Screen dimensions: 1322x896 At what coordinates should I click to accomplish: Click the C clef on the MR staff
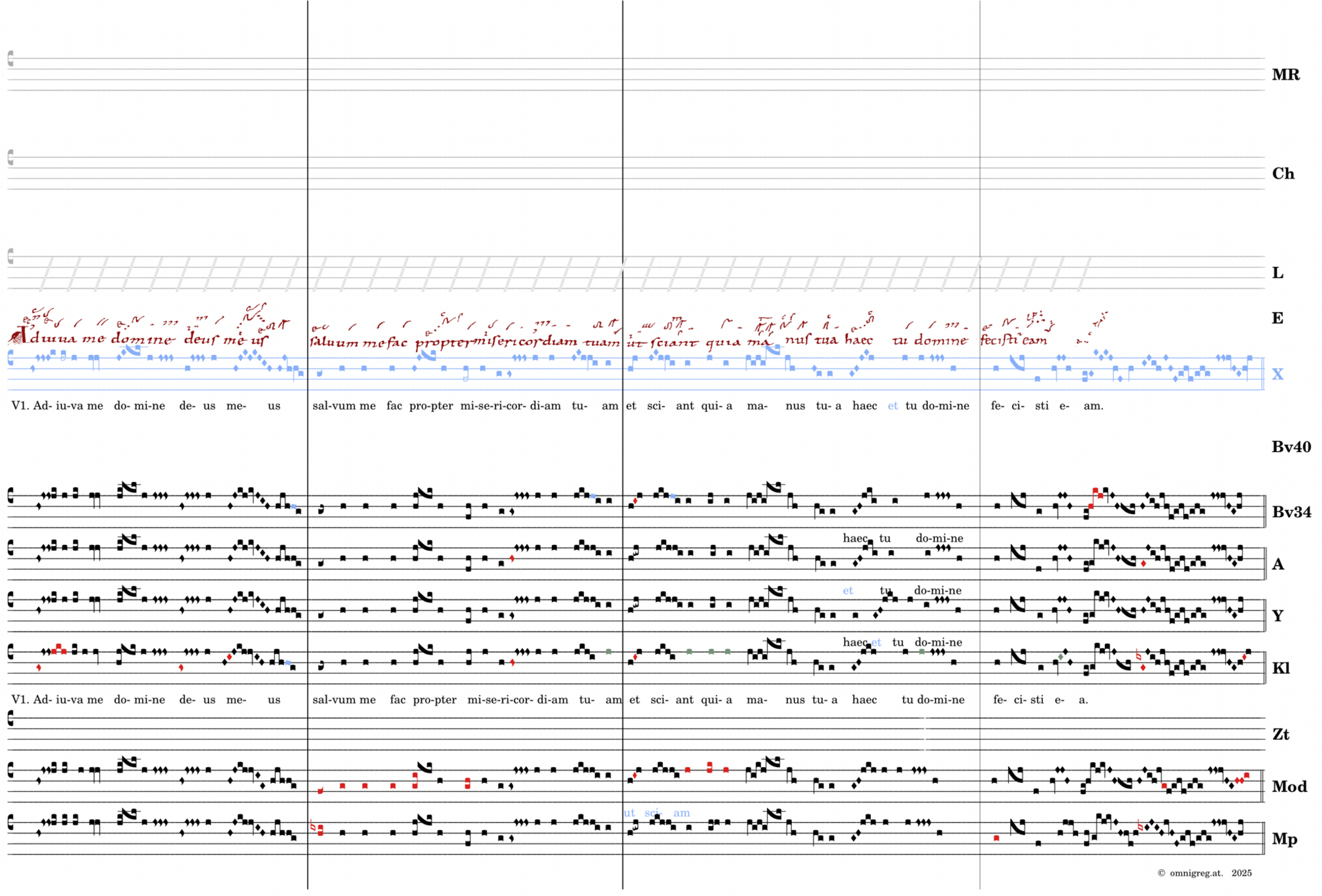10,59
